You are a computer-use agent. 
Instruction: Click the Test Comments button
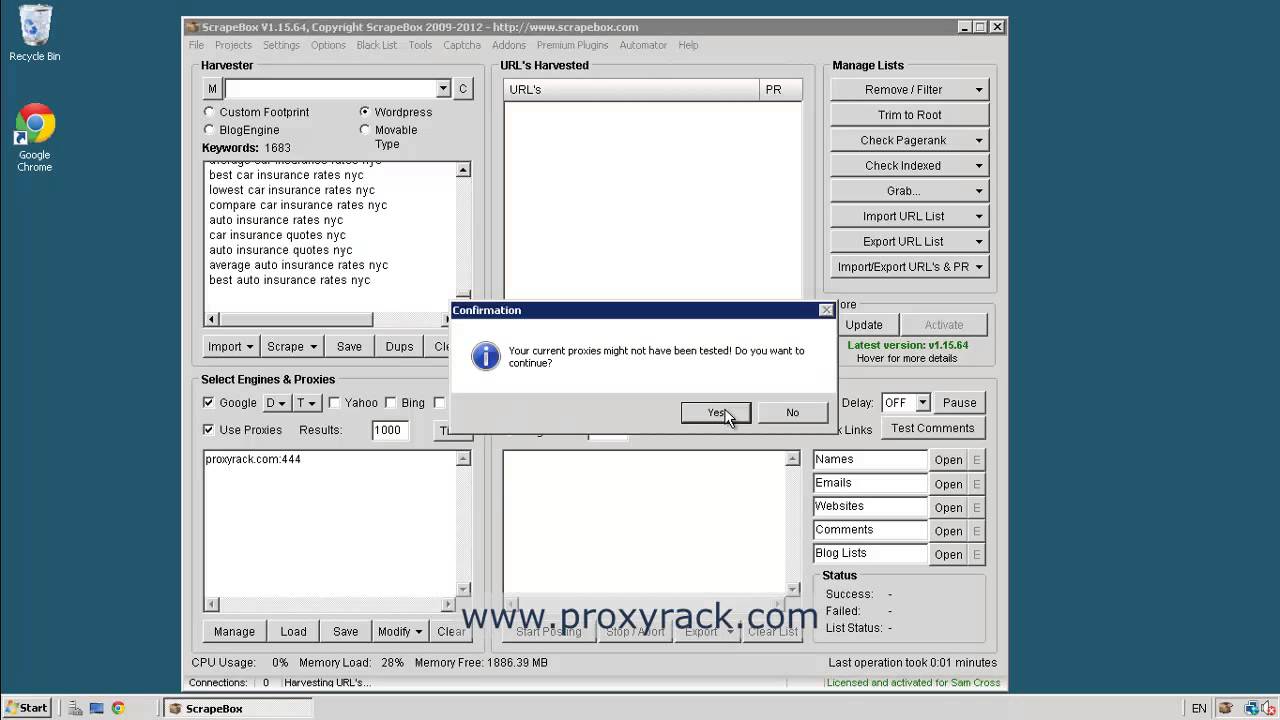[932, 428]
